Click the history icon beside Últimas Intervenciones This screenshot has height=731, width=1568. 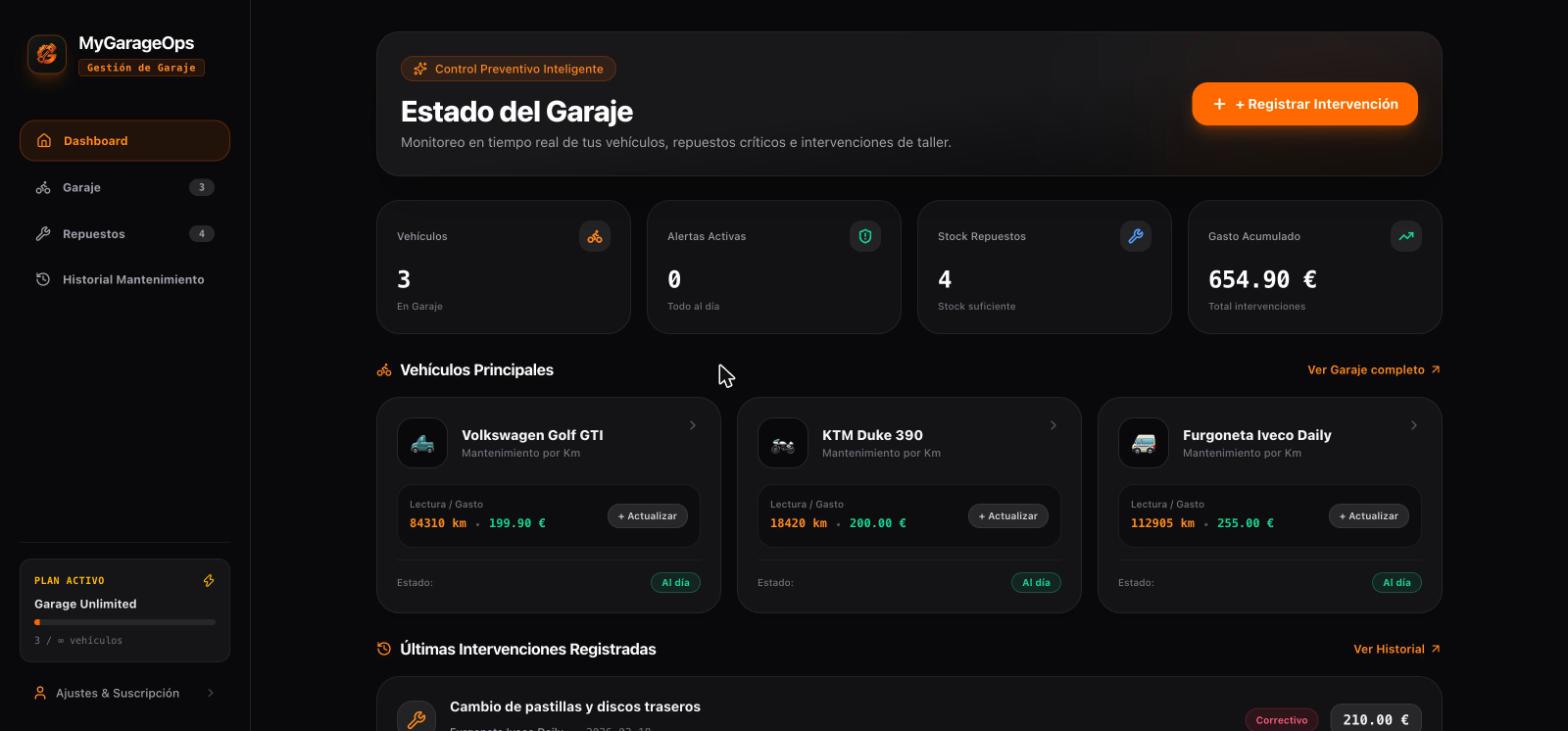[384, 649]
